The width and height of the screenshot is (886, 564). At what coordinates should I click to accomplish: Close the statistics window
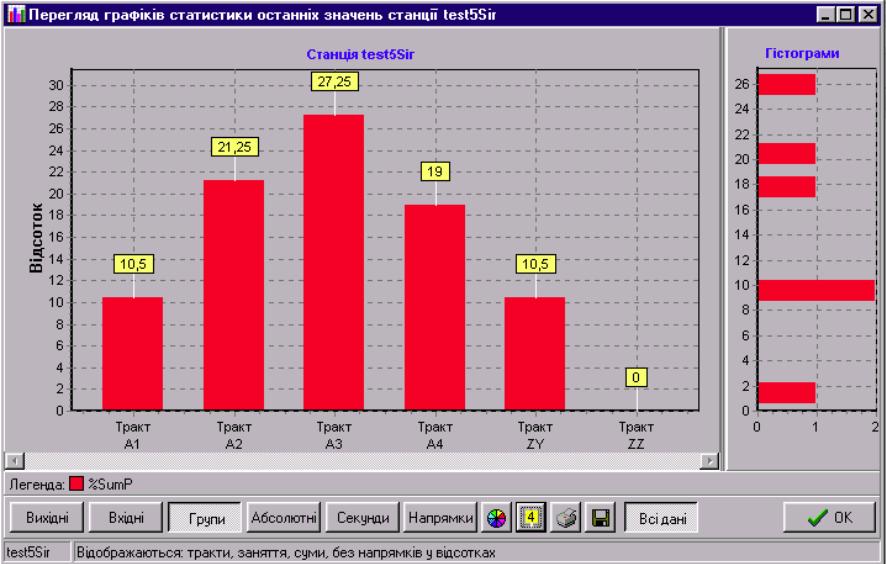[867, 14]
